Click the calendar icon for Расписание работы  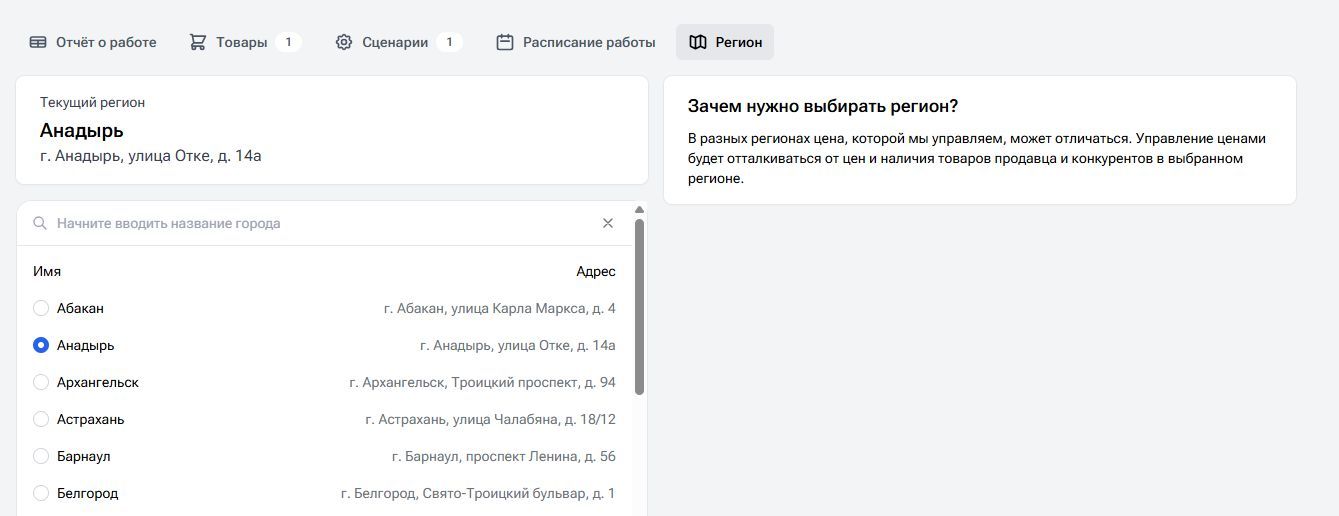505,42
